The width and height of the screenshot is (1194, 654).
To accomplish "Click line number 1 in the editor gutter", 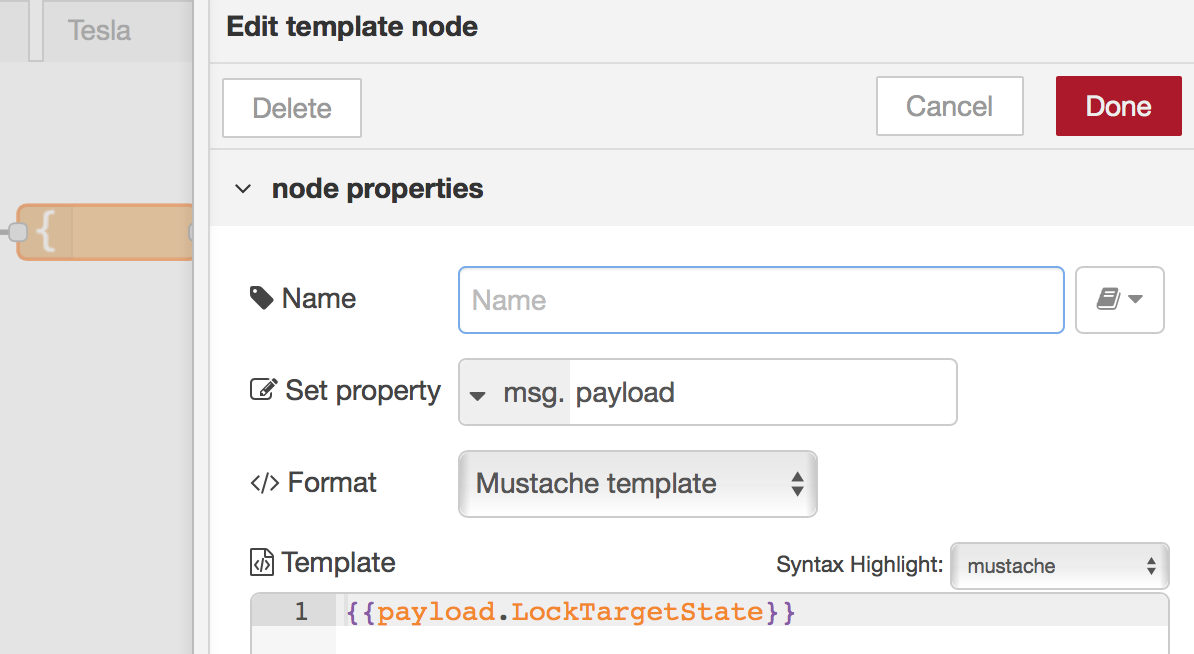I will coord(301,611).
